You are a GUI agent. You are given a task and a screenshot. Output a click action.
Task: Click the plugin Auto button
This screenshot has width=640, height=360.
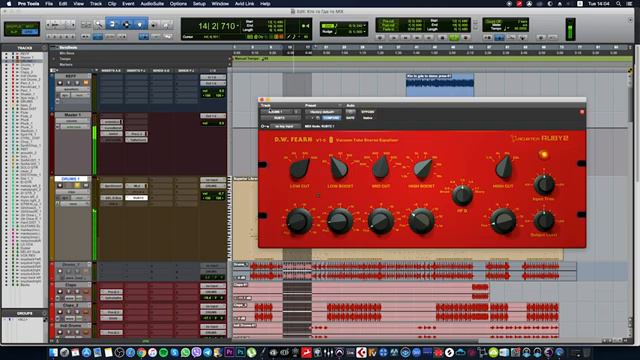(350, 112)
